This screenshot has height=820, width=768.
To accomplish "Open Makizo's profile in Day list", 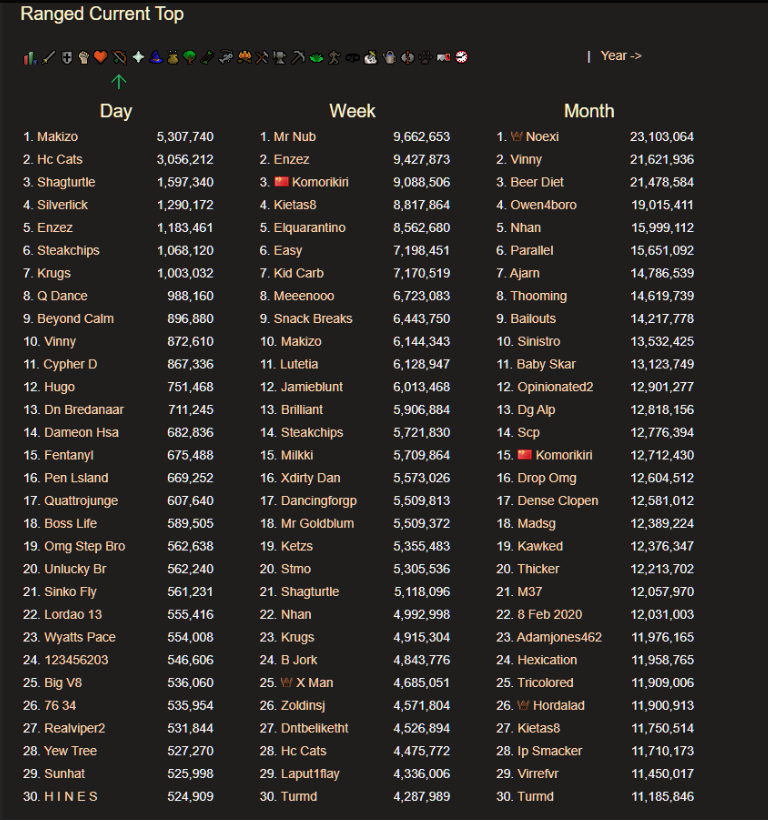I will click(58, 136).
